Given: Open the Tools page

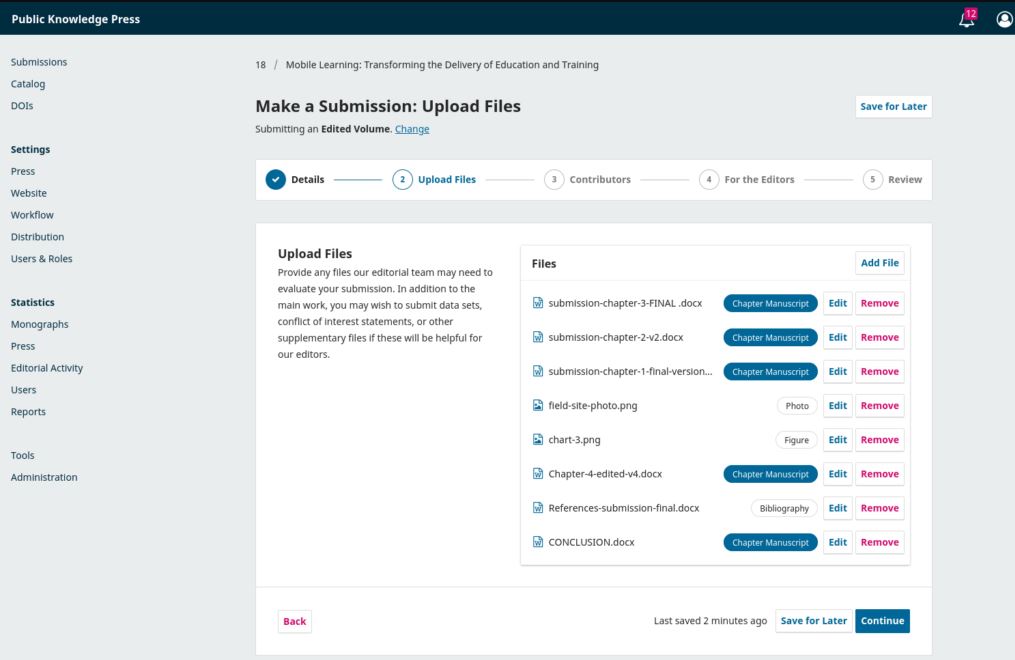Looking at the screenshot, I should coord(23,456).
